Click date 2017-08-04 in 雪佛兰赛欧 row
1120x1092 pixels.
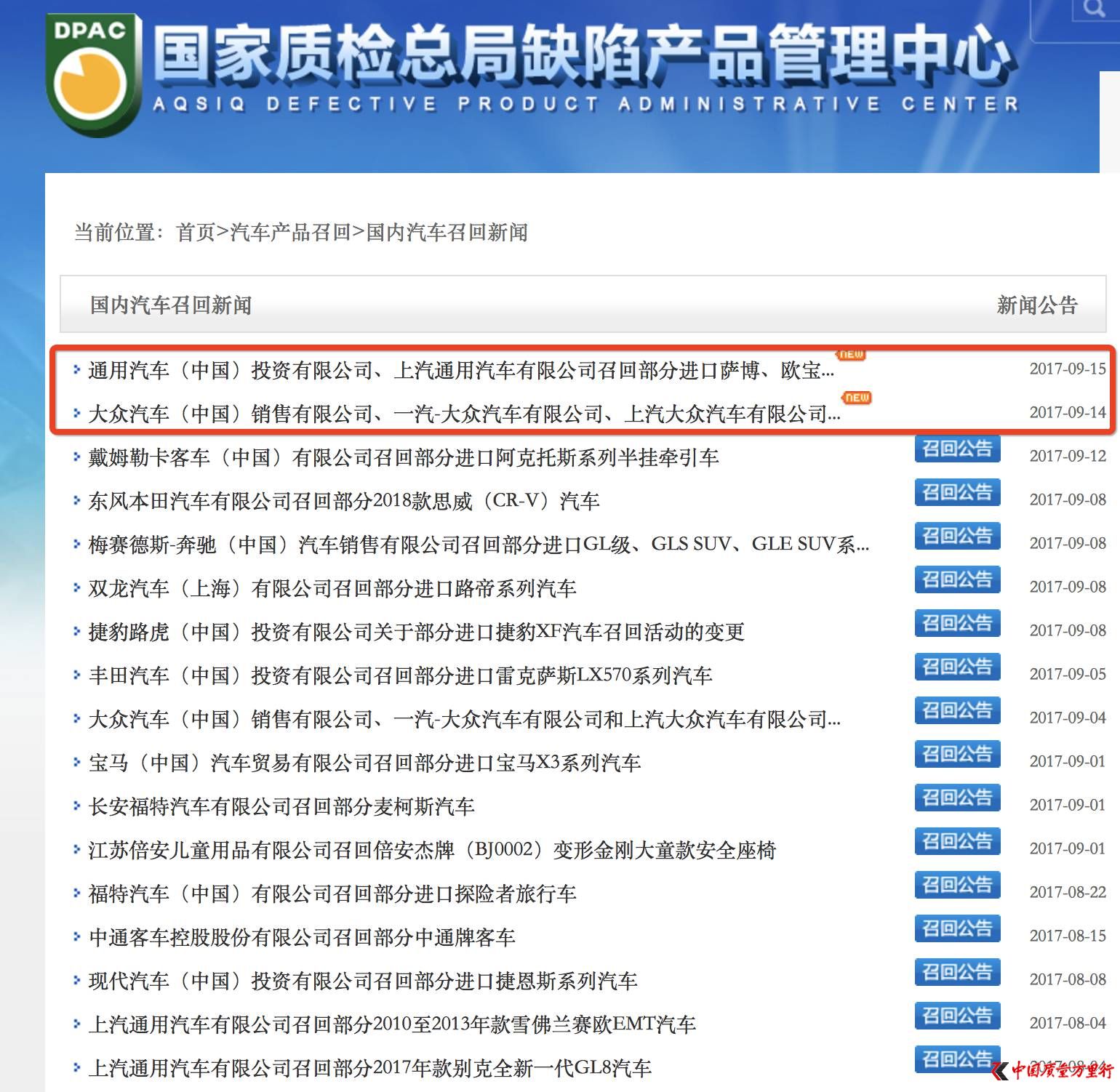(x=1068, y=1023)
